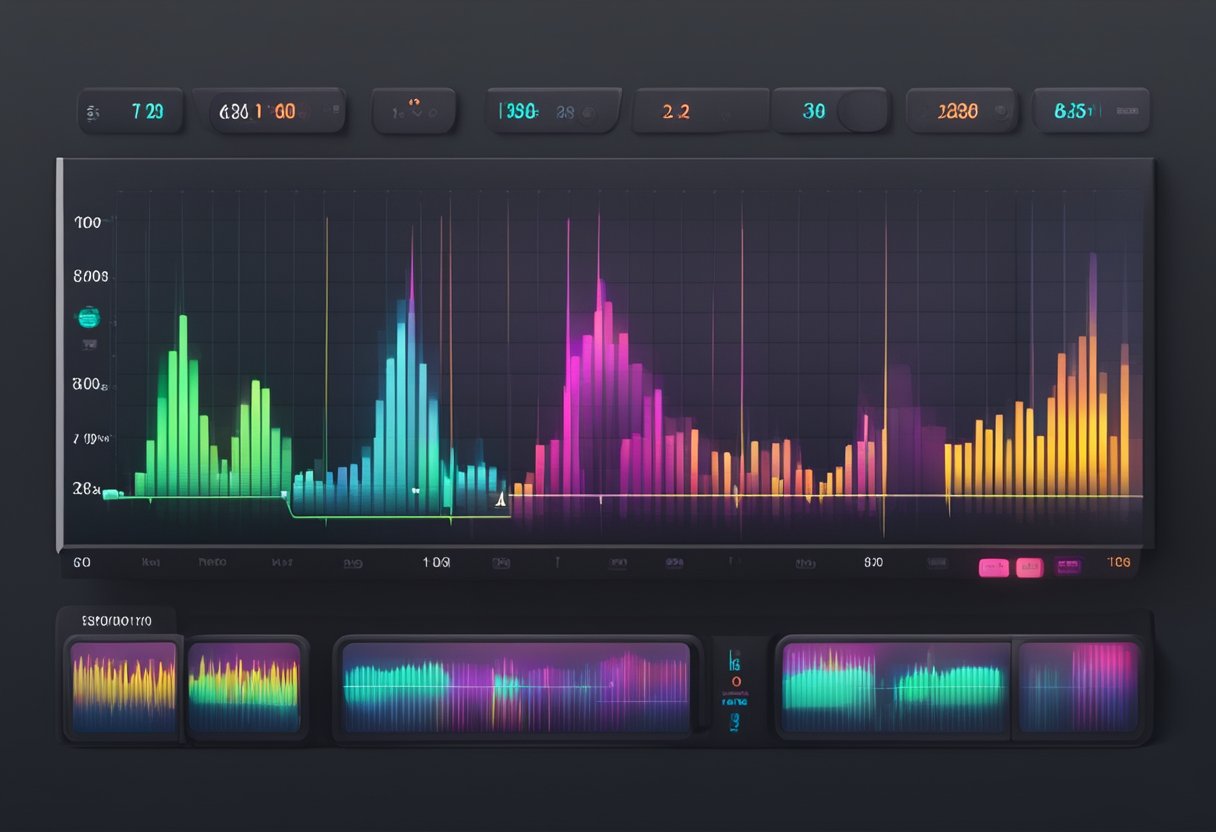The height and width of the screenshot is (832, 1216).
Task: Select the orange 2880 readout box
Action: pos(962,111)
